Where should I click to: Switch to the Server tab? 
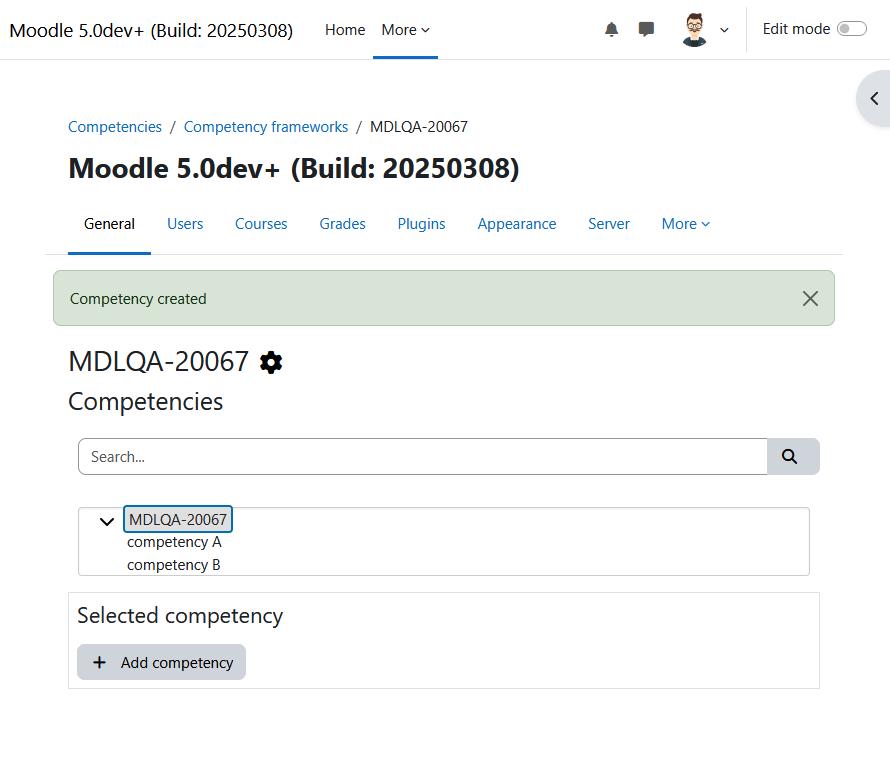point(608,224)
